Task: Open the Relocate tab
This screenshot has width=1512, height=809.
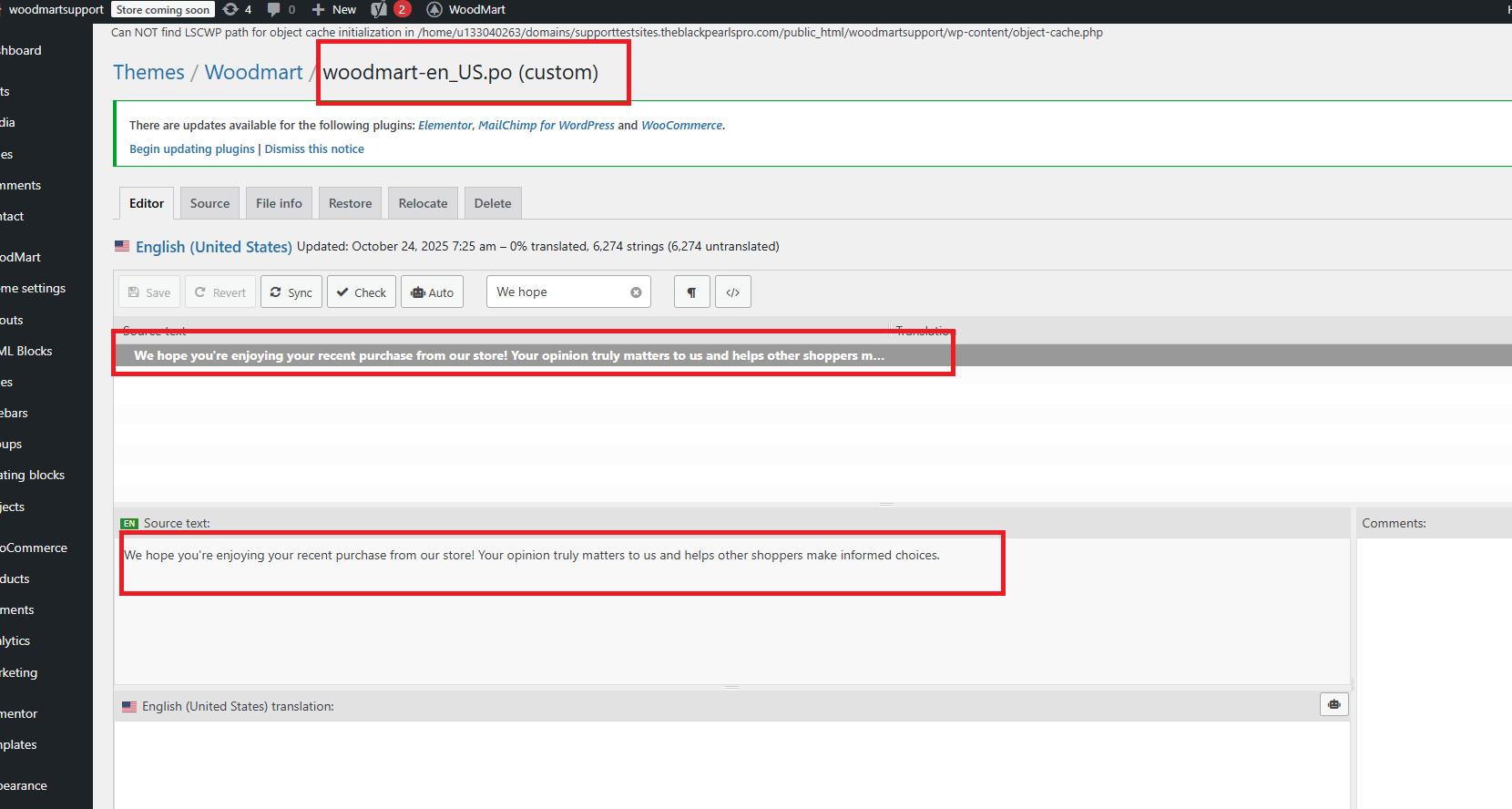Action: [423, 203]
